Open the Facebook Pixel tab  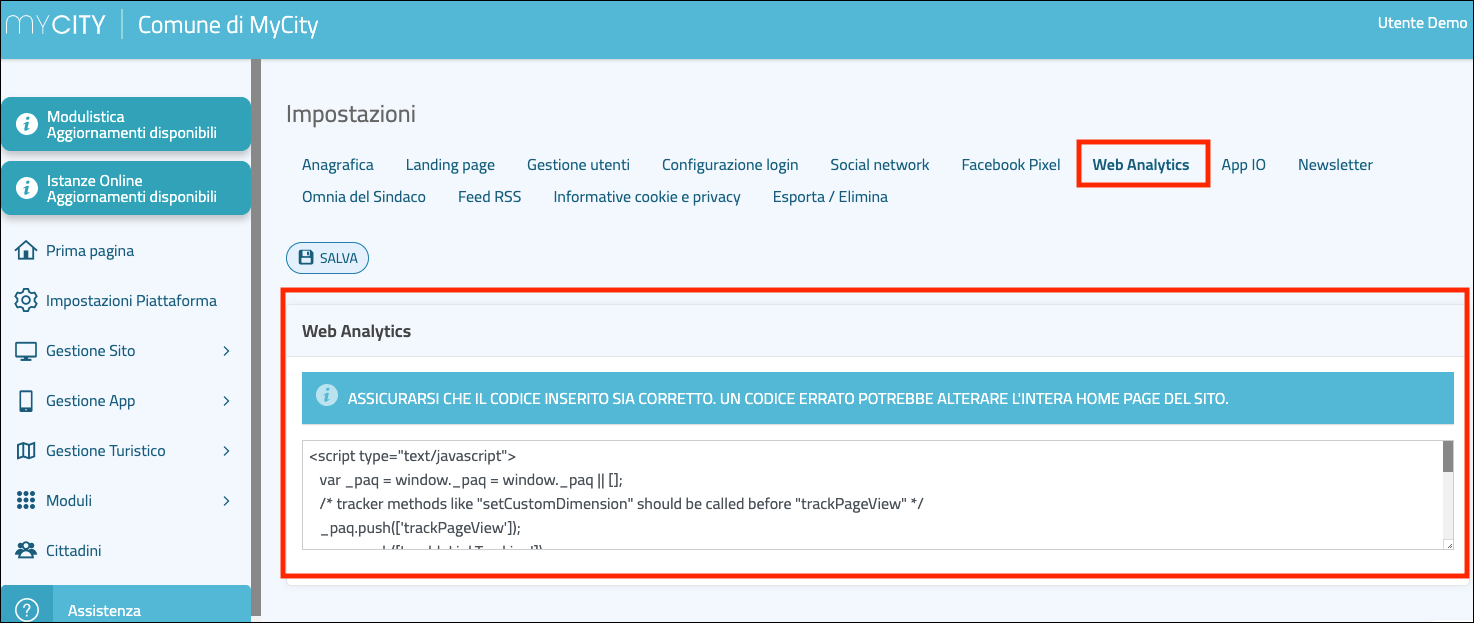pyautogui.click(x=1010, y=165)
